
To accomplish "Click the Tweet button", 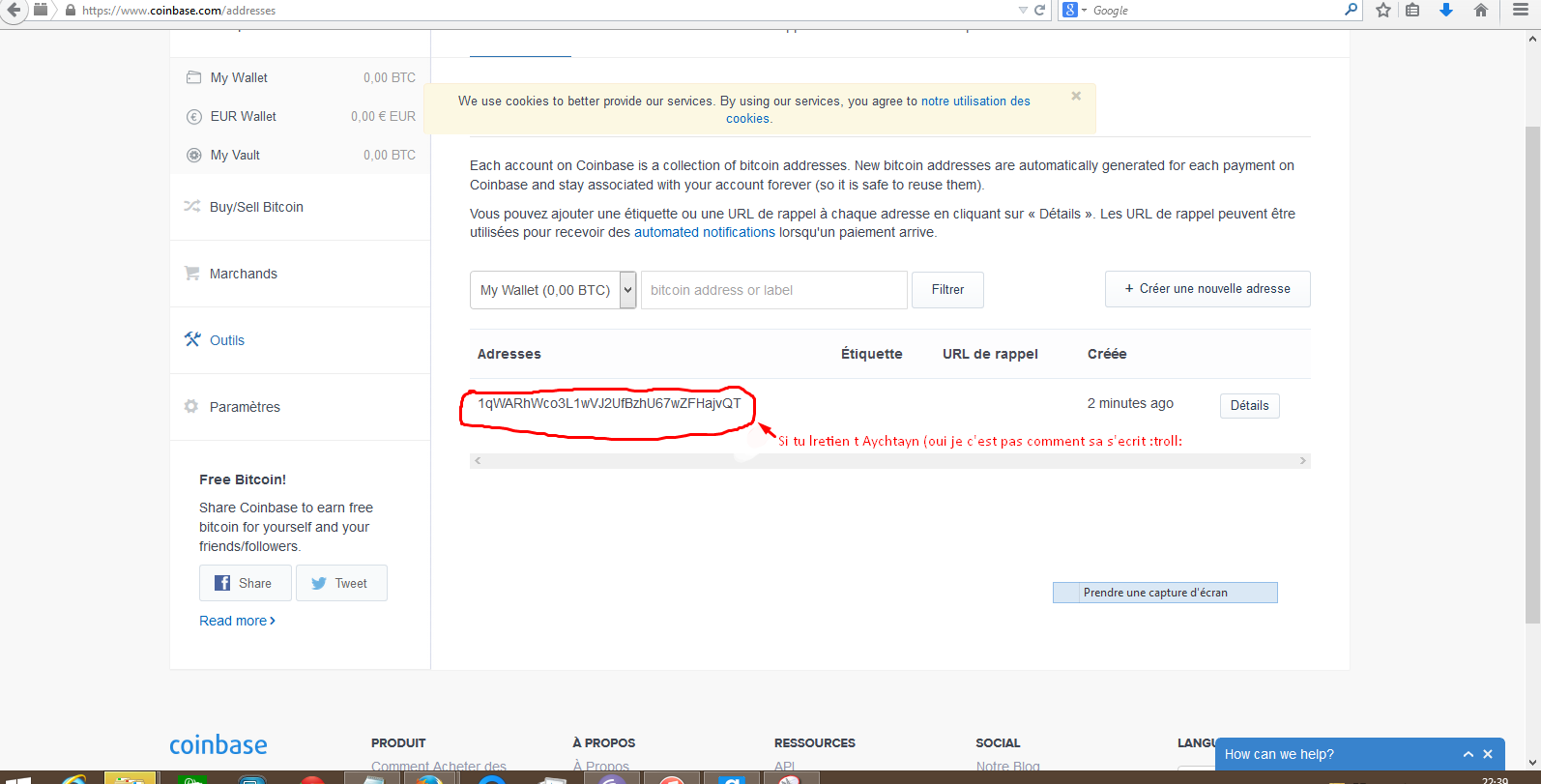I will [x=341, y=583].
